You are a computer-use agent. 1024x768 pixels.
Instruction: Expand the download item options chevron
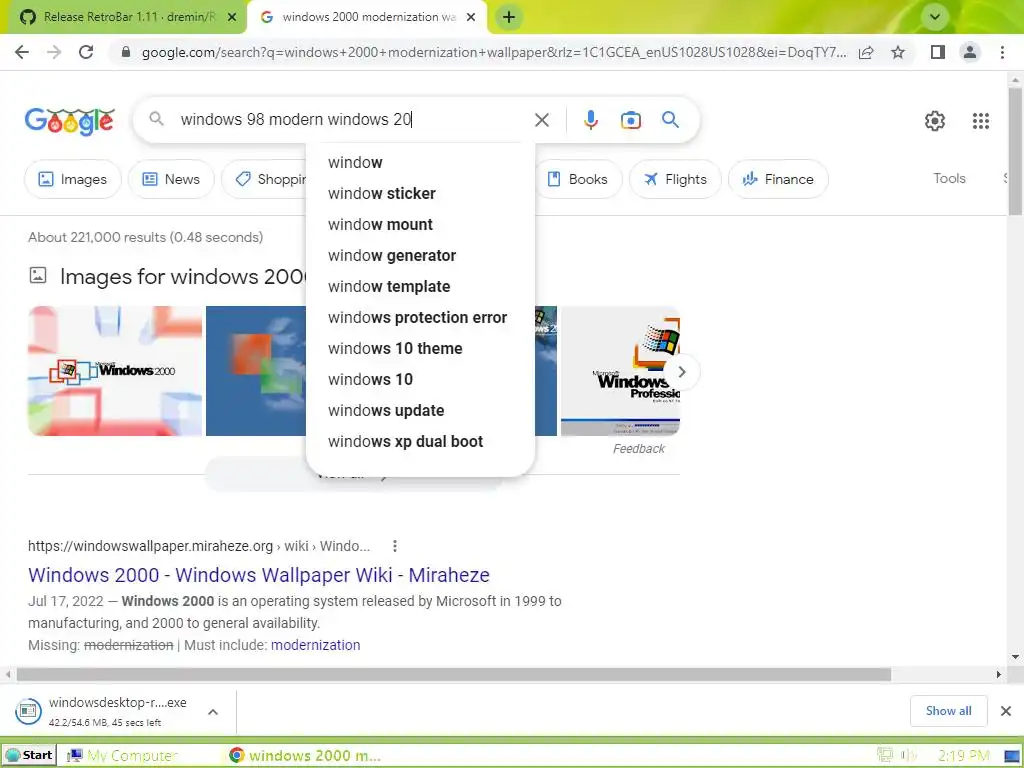click(213, 712)
